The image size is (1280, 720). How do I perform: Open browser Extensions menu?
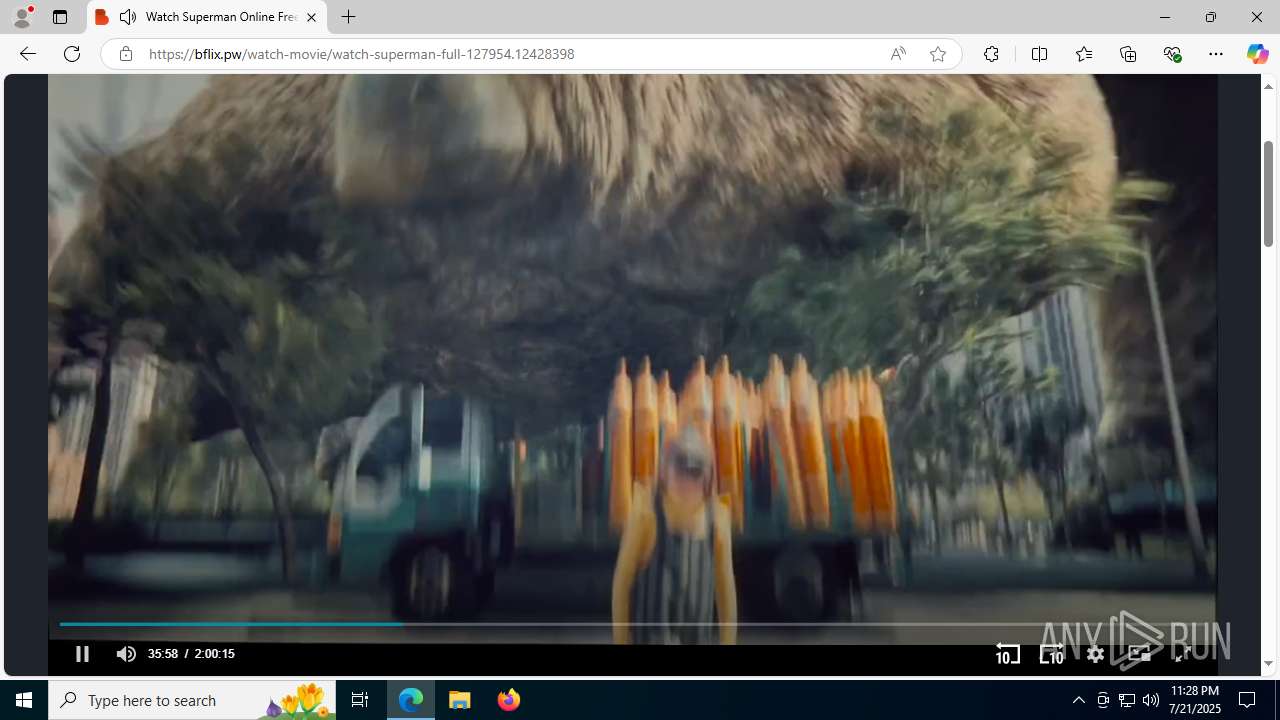tap(991, 54)
